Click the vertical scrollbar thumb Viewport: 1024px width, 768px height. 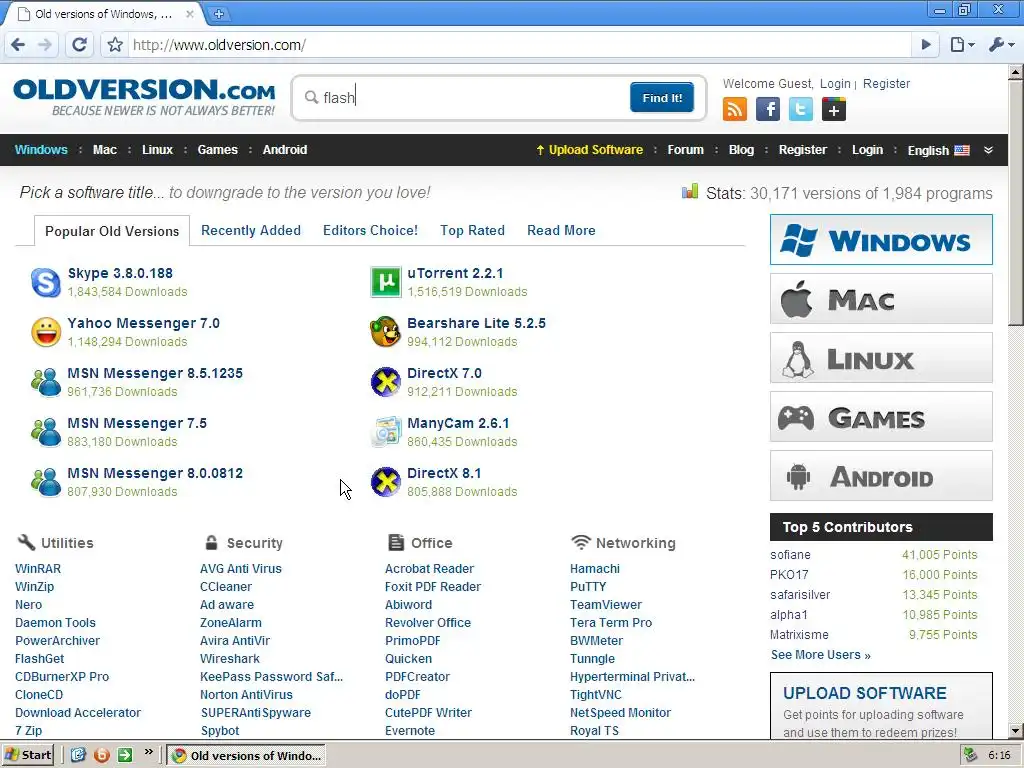(x=1016, y=202)
